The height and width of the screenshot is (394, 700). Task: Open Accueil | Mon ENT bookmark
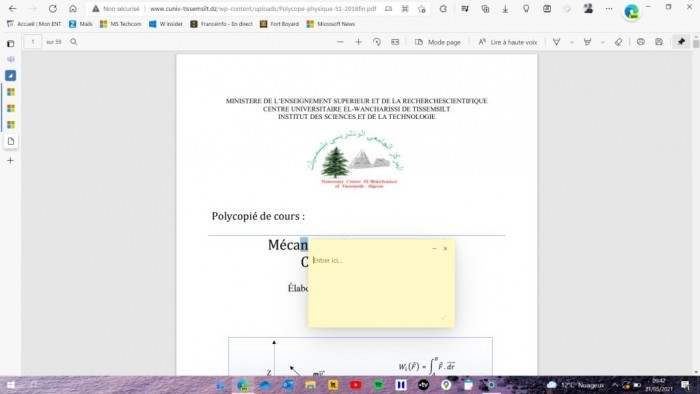pos(34,24)
